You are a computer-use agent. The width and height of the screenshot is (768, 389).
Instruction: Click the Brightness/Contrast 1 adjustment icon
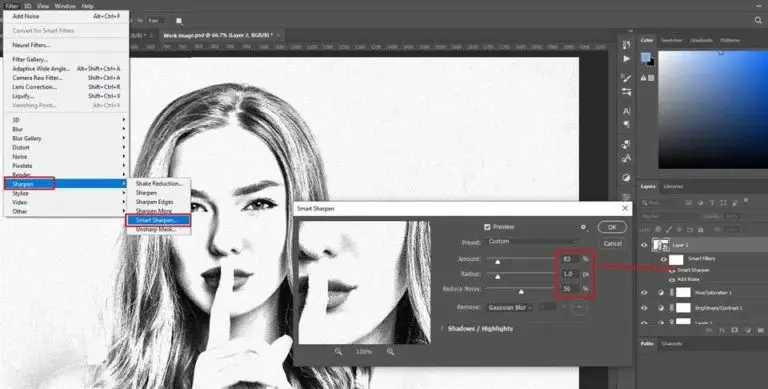pos(660,308)
